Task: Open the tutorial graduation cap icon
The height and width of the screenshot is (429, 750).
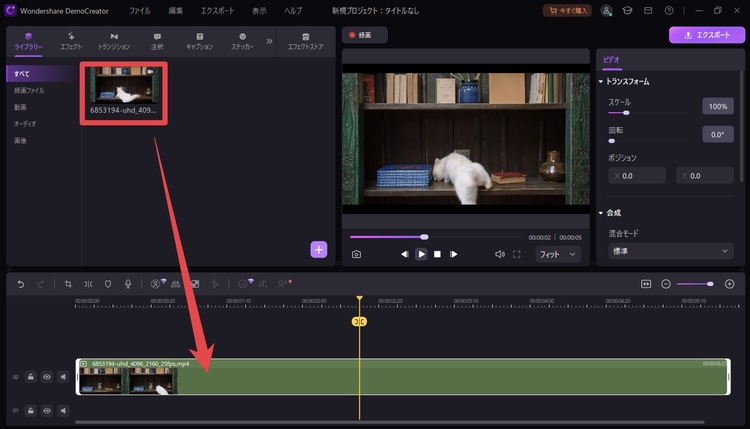Action: [627, 11]
